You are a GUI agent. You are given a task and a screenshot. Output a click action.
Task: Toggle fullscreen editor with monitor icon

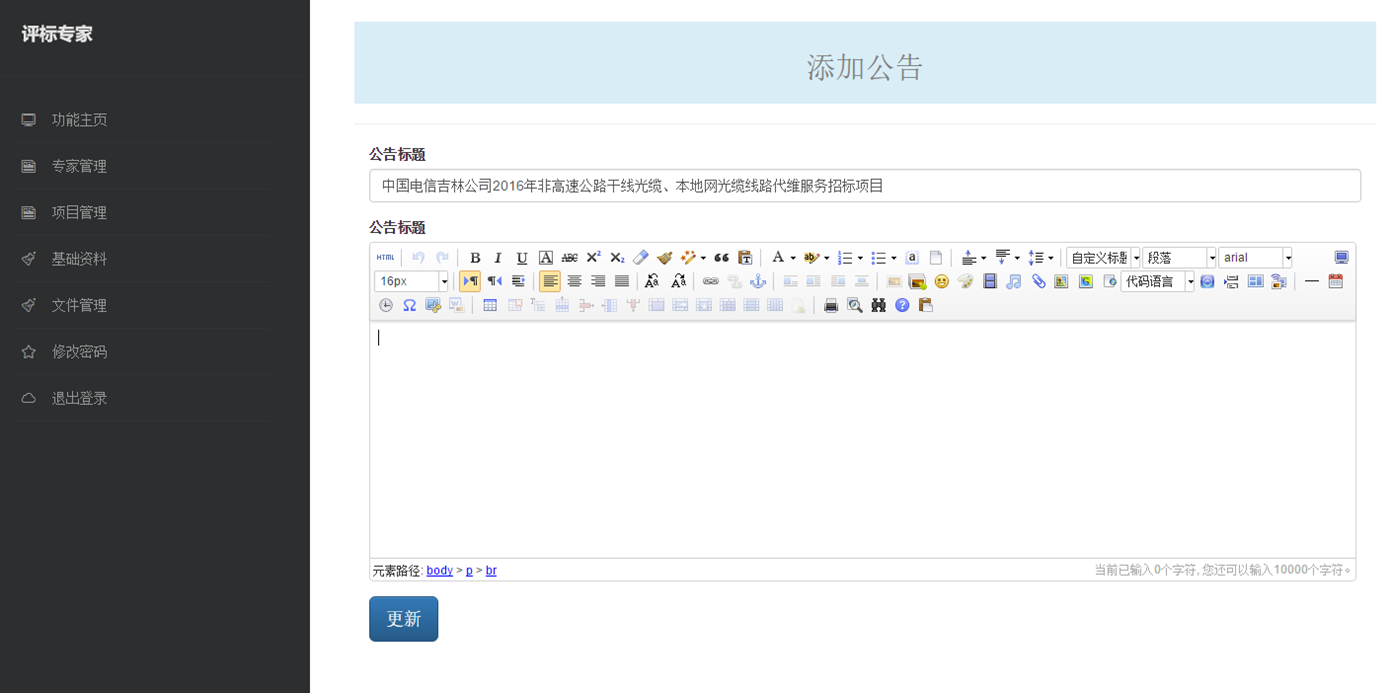[1341, 257]
